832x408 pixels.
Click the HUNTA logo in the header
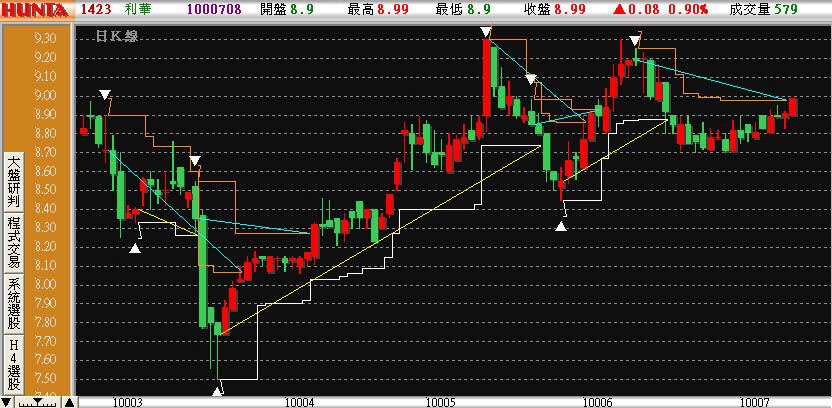point(36,9)
